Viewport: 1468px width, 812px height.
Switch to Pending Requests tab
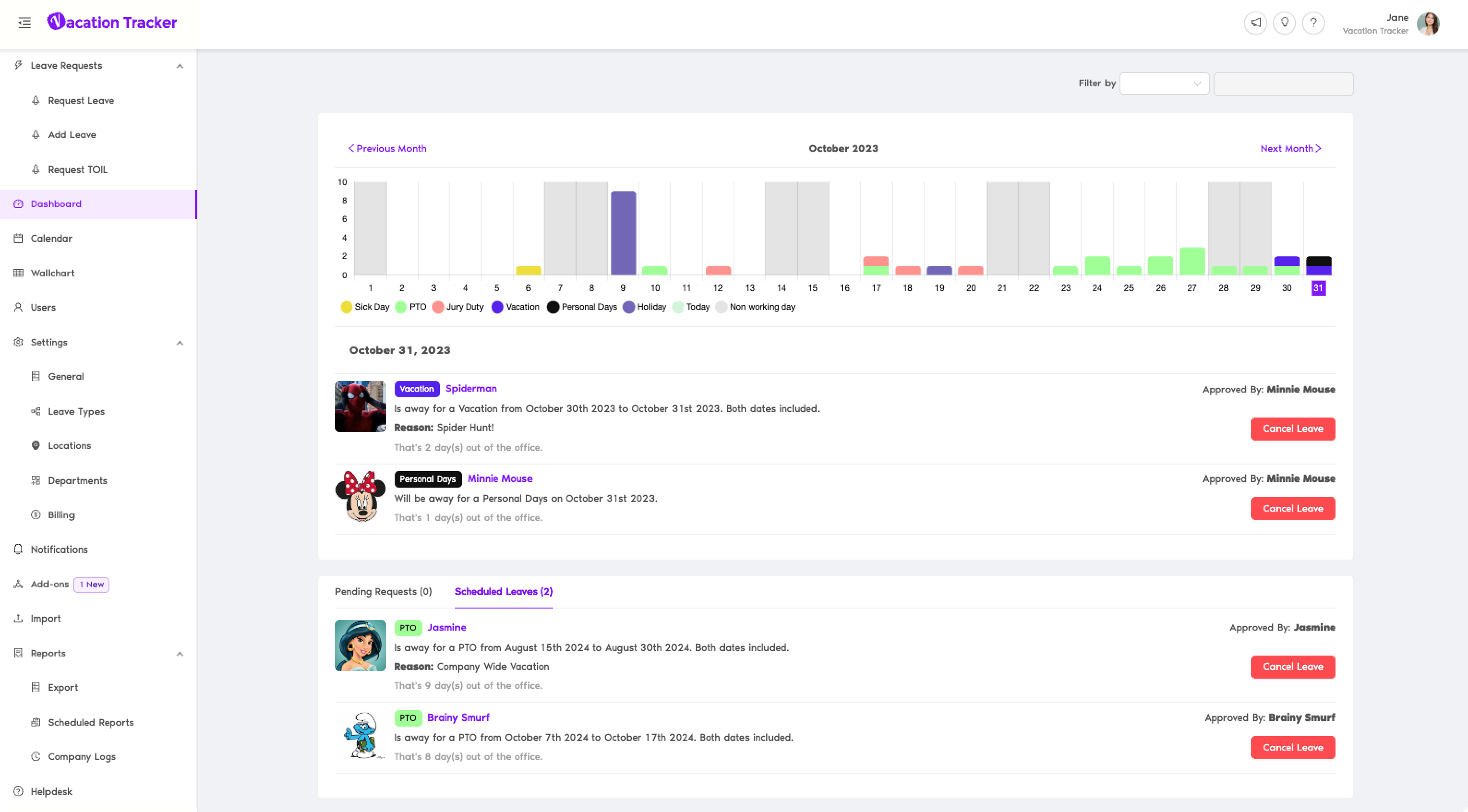tap(383, 592)
